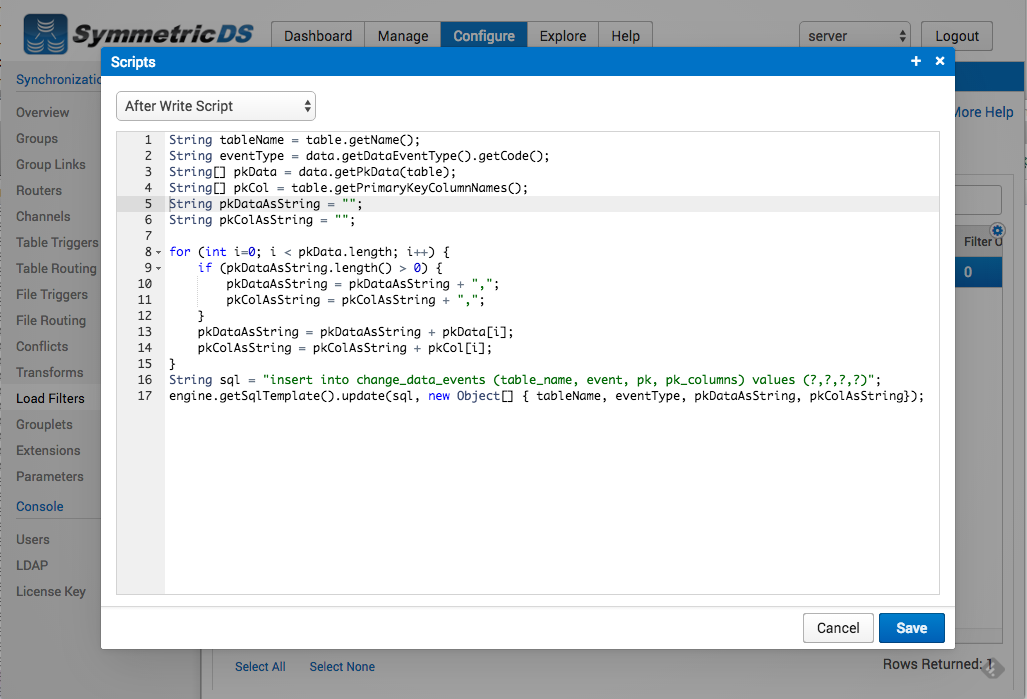Viewport: 1027px width, 699px height.
Task: Open the More Help link
Action: [x=984, y=112]
